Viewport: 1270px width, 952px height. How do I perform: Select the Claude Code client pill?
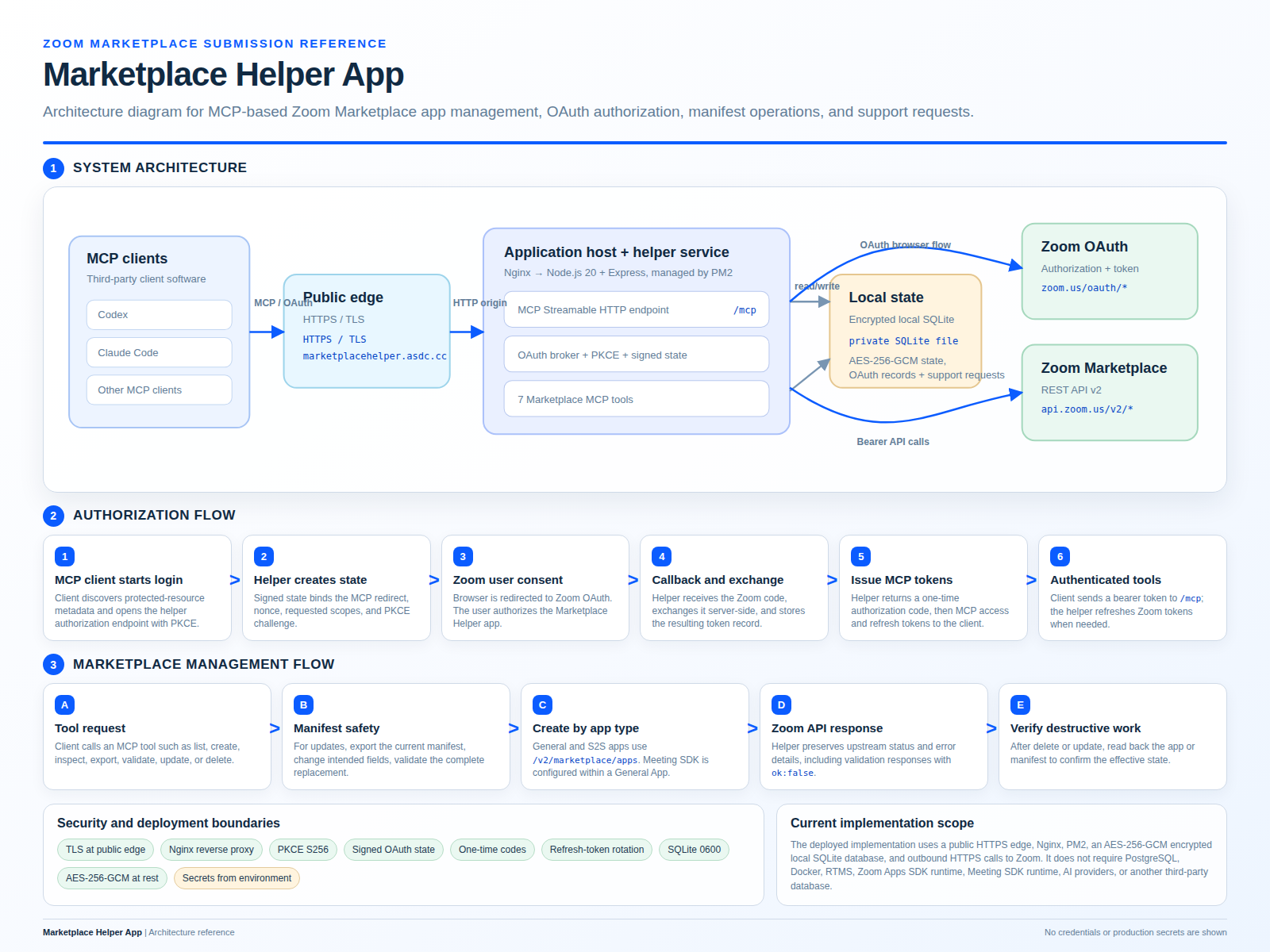coord(160,353)
